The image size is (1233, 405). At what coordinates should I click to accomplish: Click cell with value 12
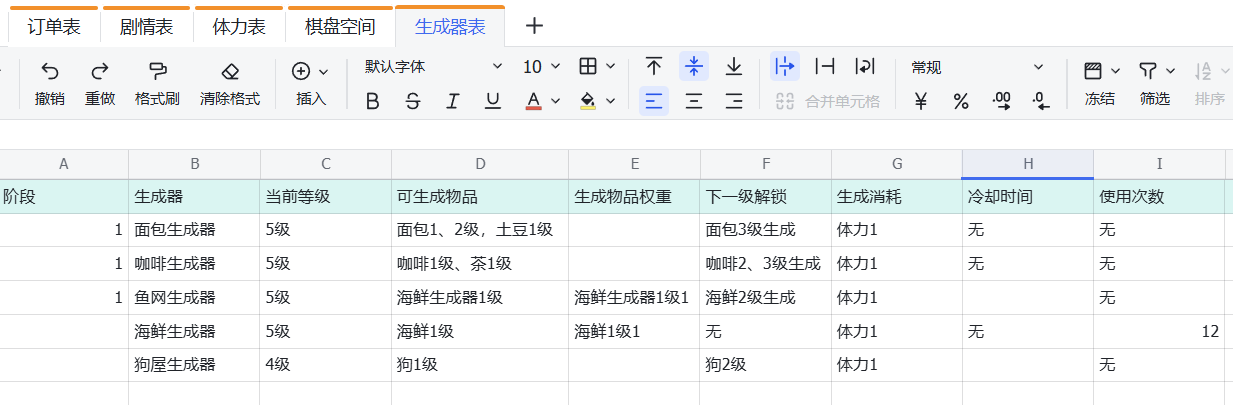pyautogui.click(x=1159, y=332)
